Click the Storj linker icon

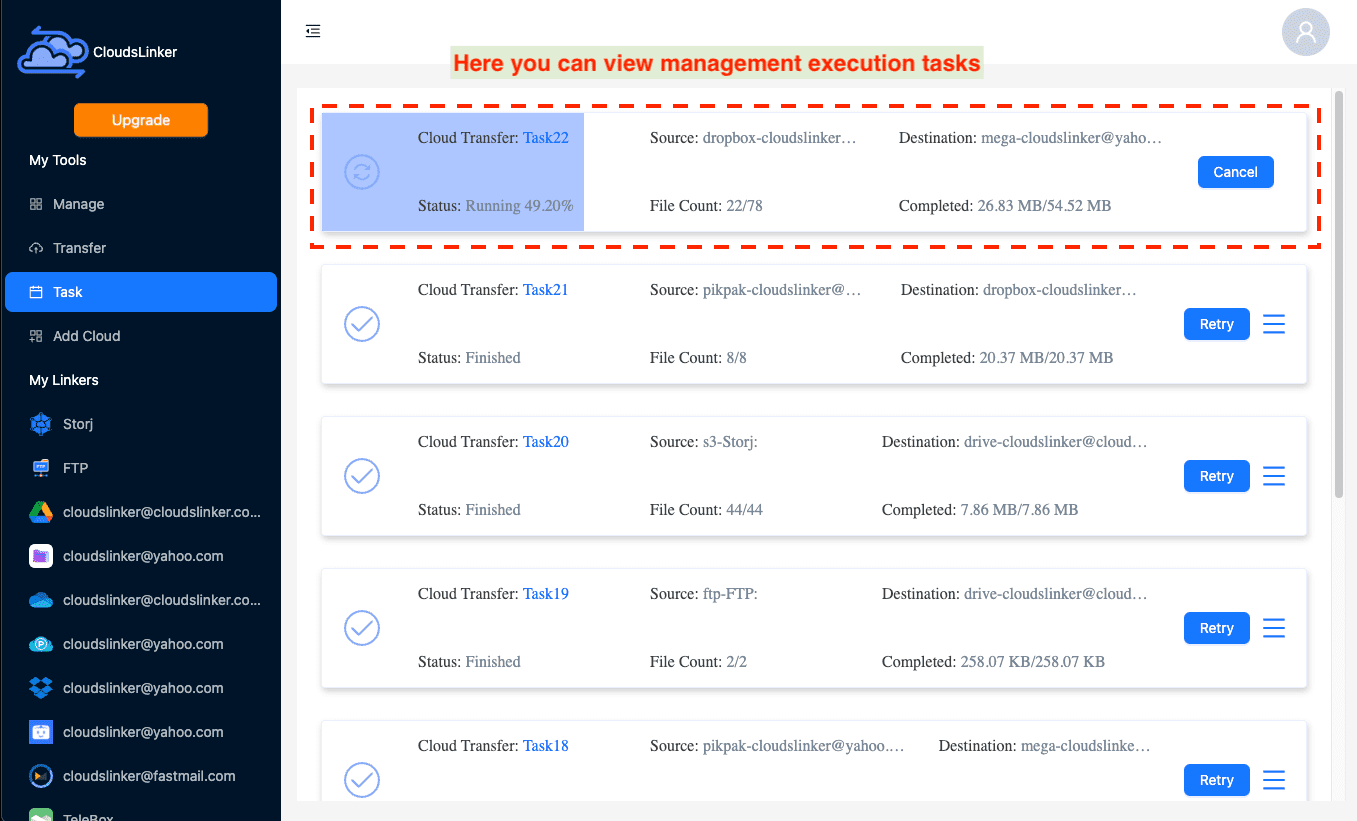[x=41, y=424]
